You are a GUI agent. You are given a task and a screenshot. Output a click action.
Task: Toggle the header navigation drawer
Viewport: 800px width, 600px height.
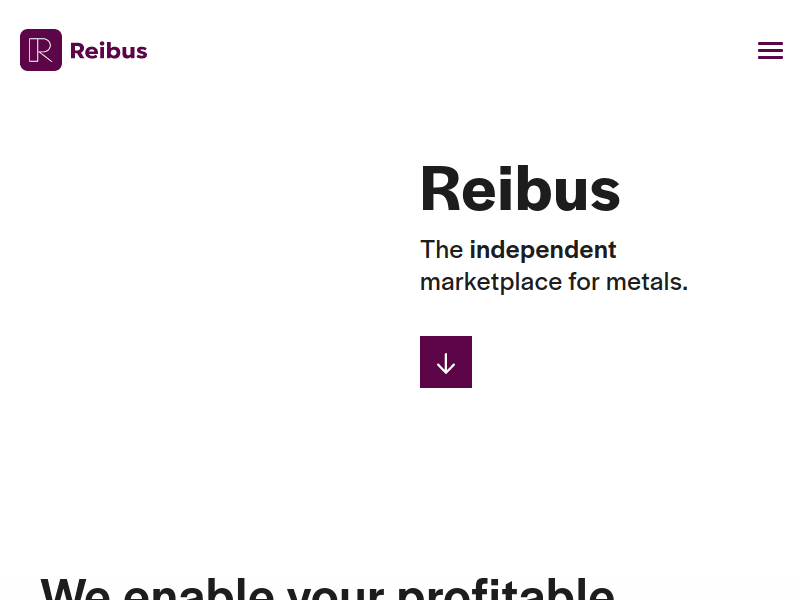tap(770, 50)
